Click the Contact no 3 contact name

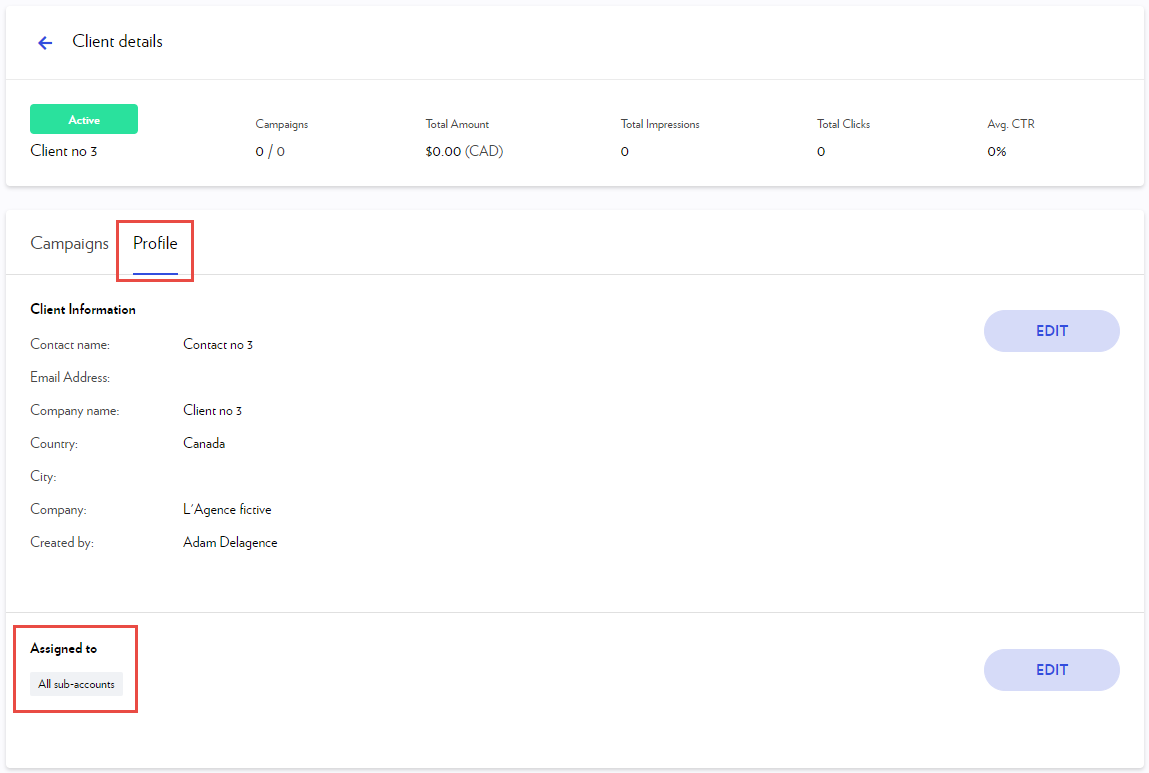coord(218,345)
